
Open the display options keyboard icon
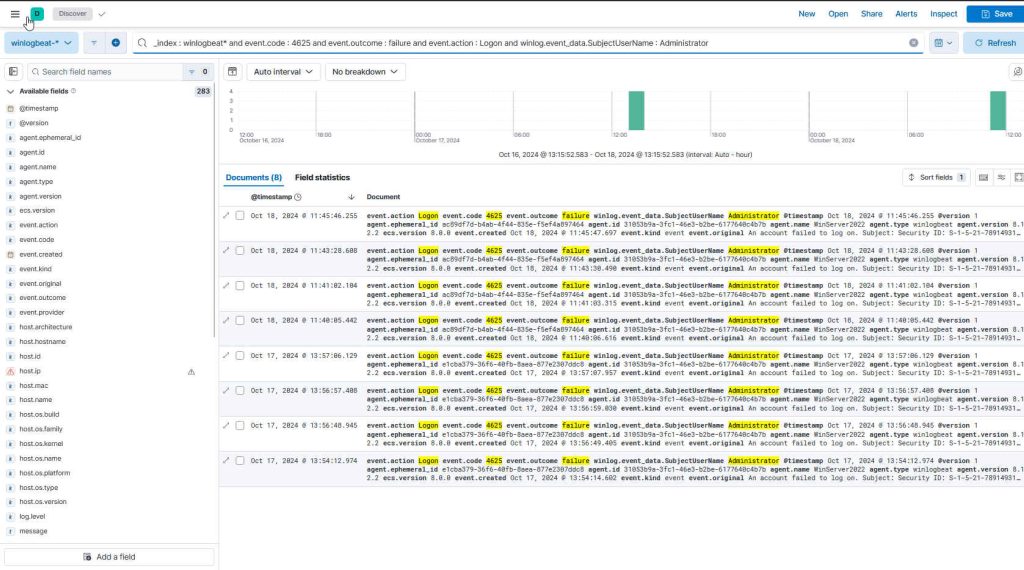click(x=983, y=178)
